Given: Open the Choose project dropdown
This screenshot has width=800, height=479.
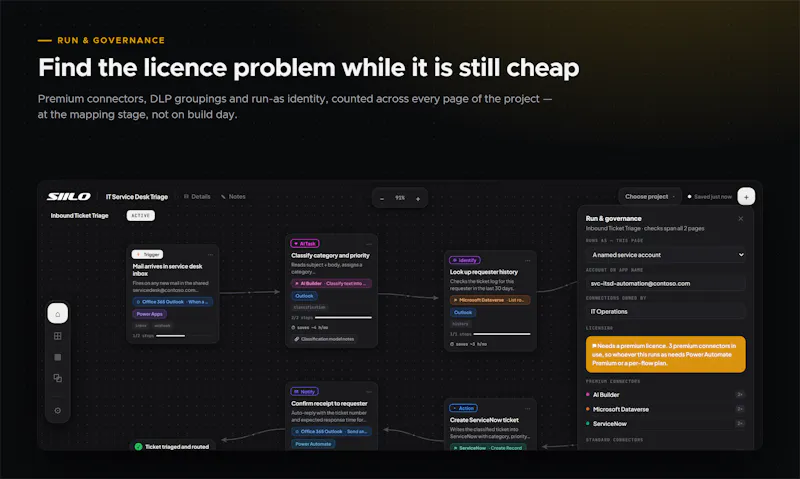Looking at the screenshot, I should coord(649,196).
